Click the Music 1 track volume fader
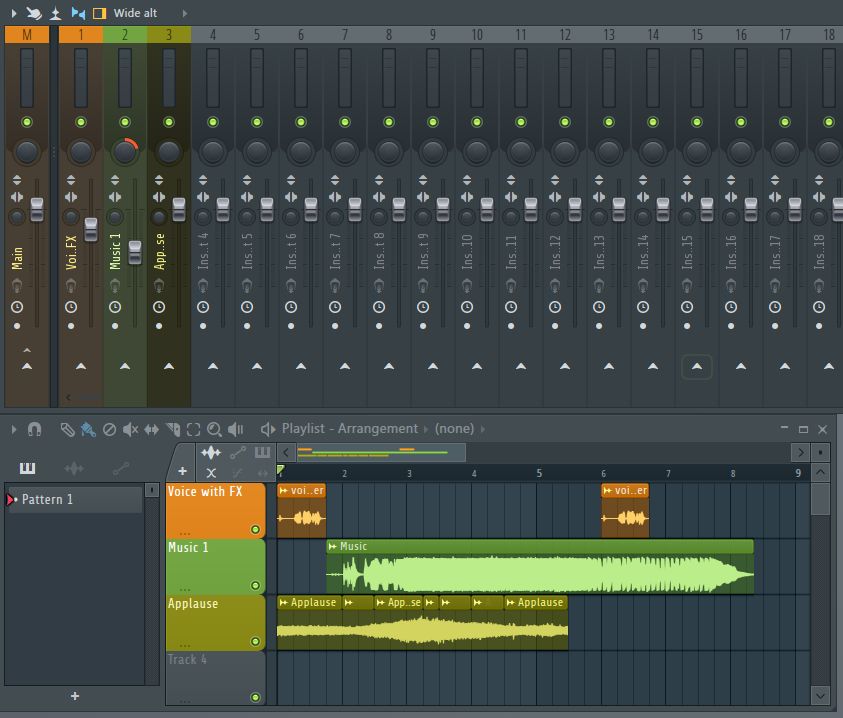 tap(135, 253)
